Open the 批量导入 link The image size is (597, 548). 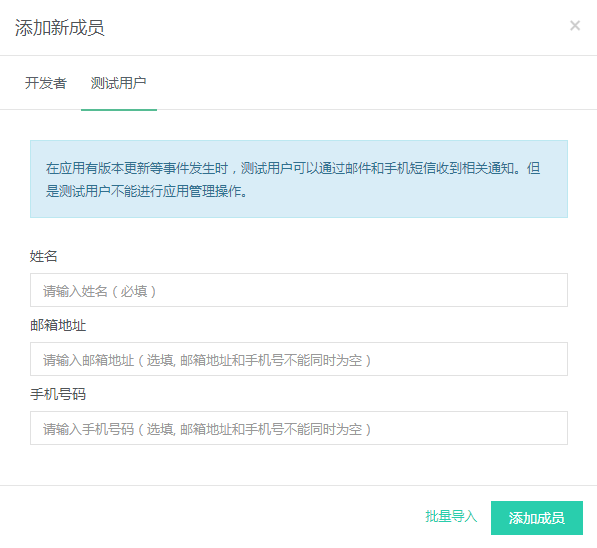451,517
